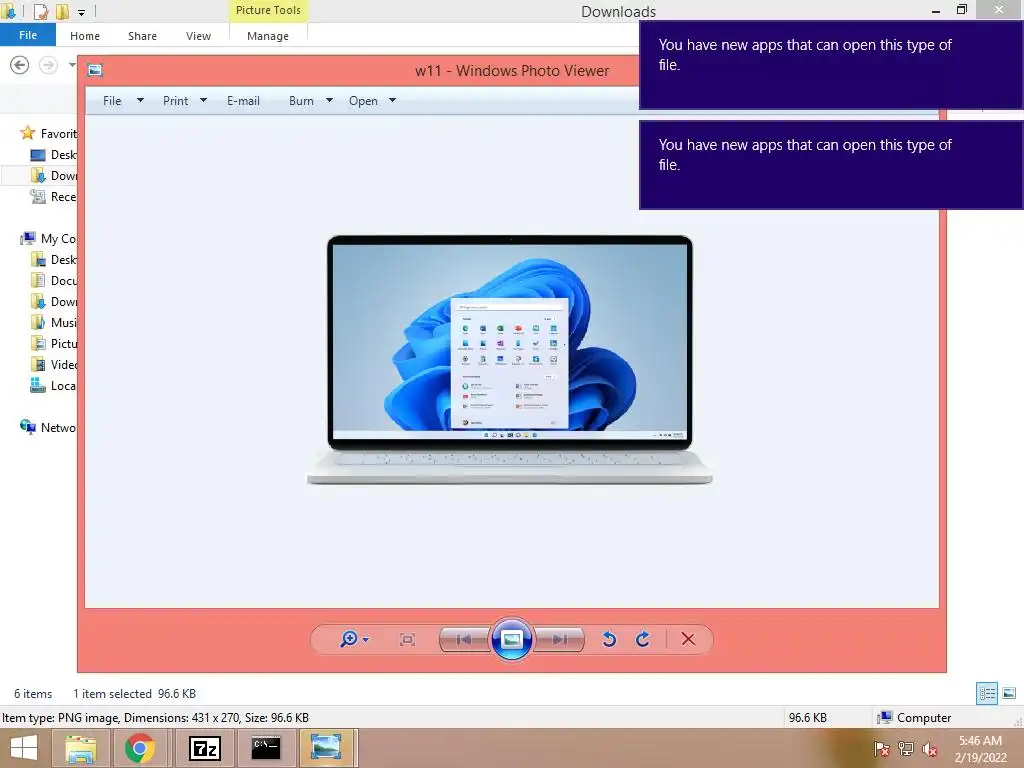Click the network tray icon
The width and height of the screenshot is (1024, 768).
coord(906,749)
